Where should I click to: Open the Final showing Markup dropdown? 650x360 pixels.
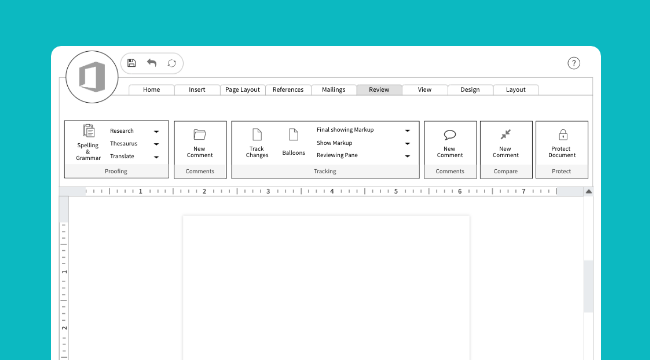click(x=363, y=130)
